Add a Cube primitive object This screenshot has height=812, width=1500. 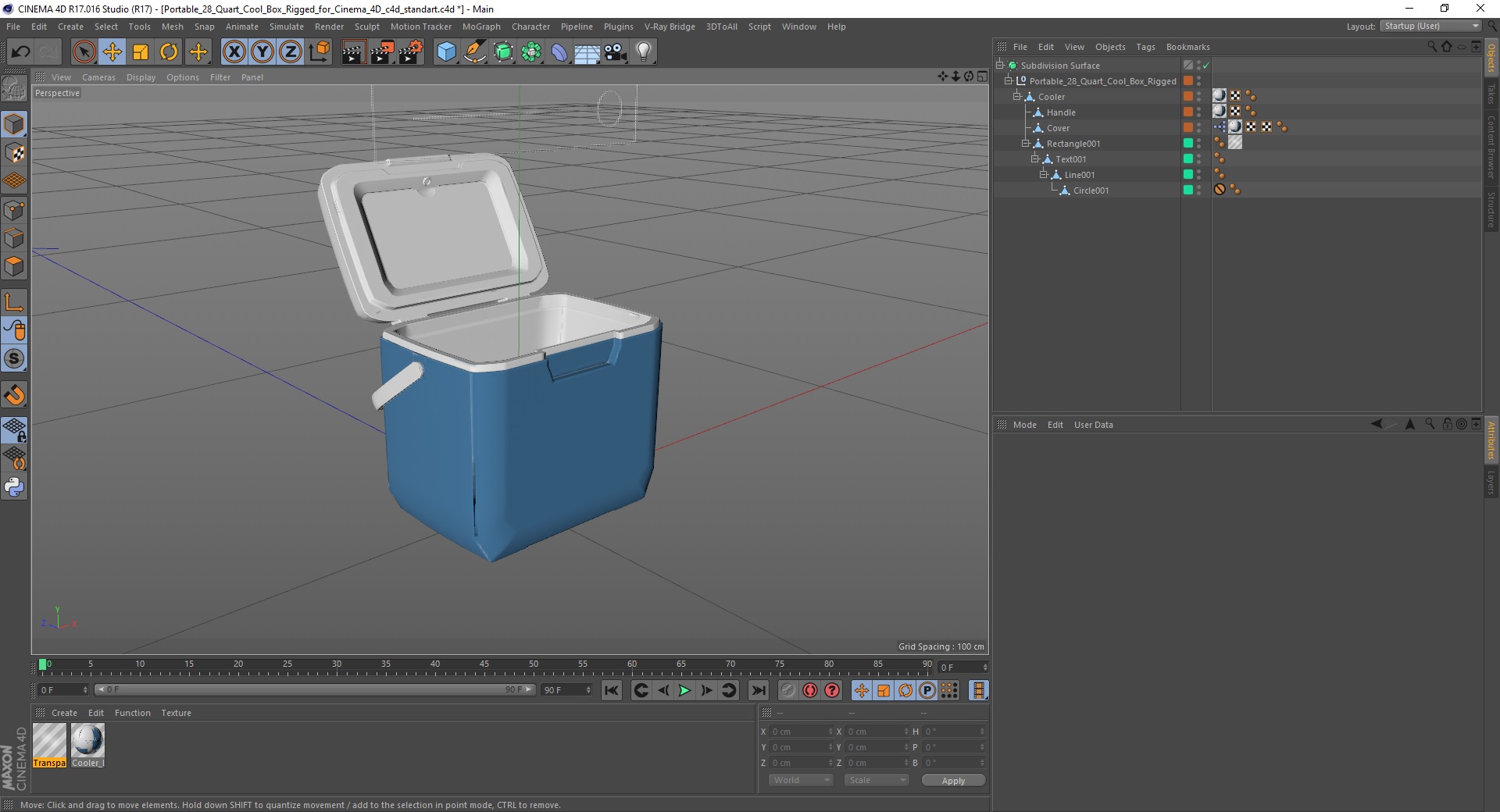[x=446, y=52]
